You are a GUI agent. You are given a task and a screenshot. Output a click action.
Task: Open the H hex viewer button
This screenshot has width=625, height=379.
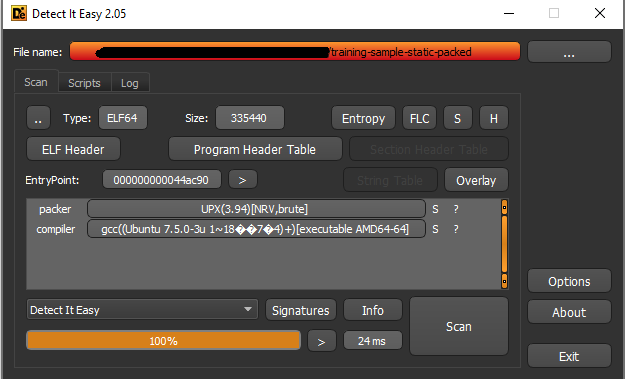point(493,118)
